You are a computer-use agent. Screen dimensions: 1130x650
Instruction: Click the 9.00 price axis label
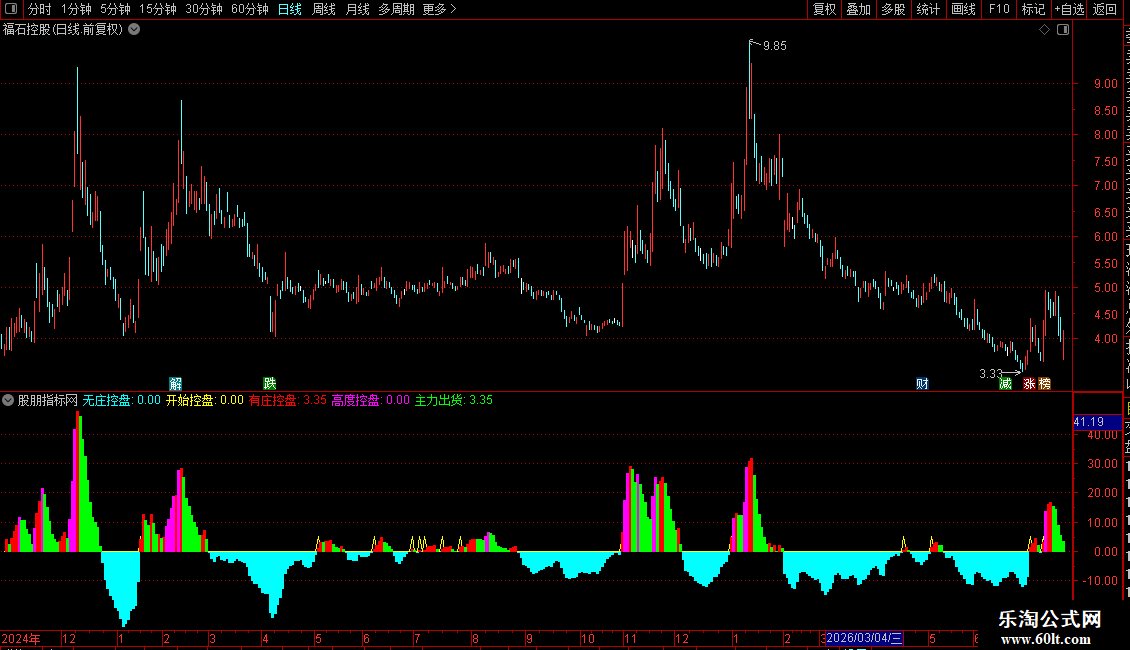(1105, 84)
